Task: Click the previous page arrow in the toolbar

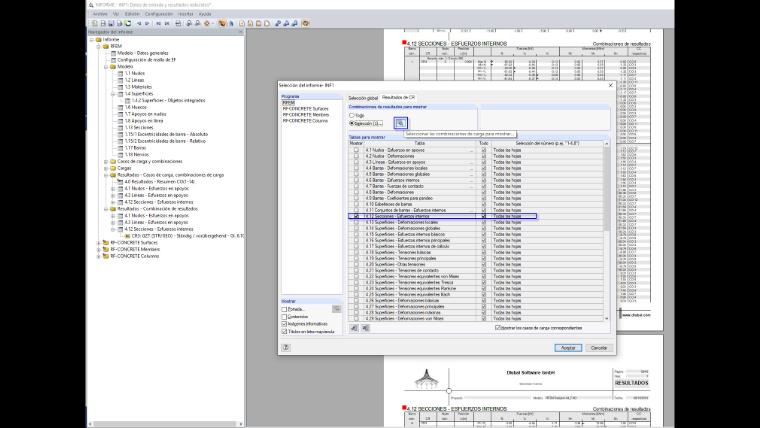Action: 139,23
